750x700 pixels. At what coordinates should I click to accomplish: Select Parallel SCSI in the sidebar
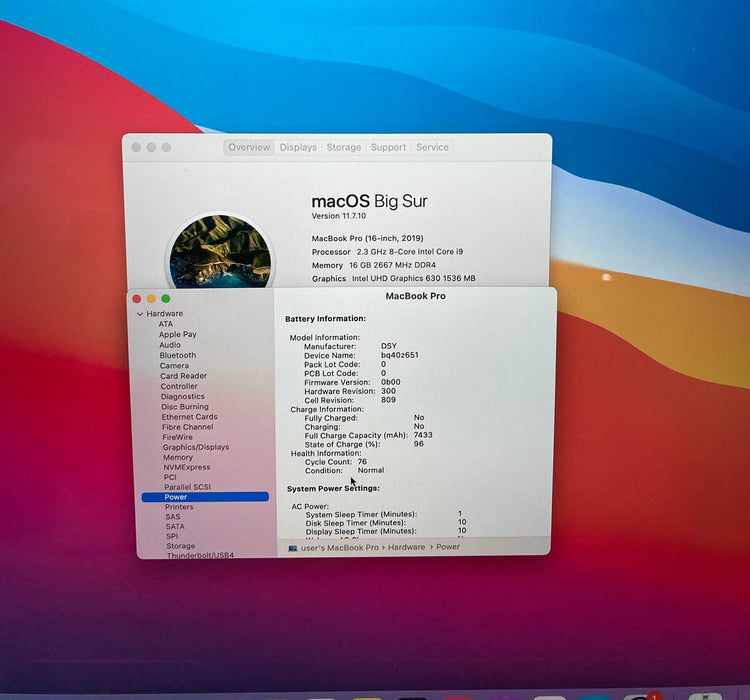point(187,487)
